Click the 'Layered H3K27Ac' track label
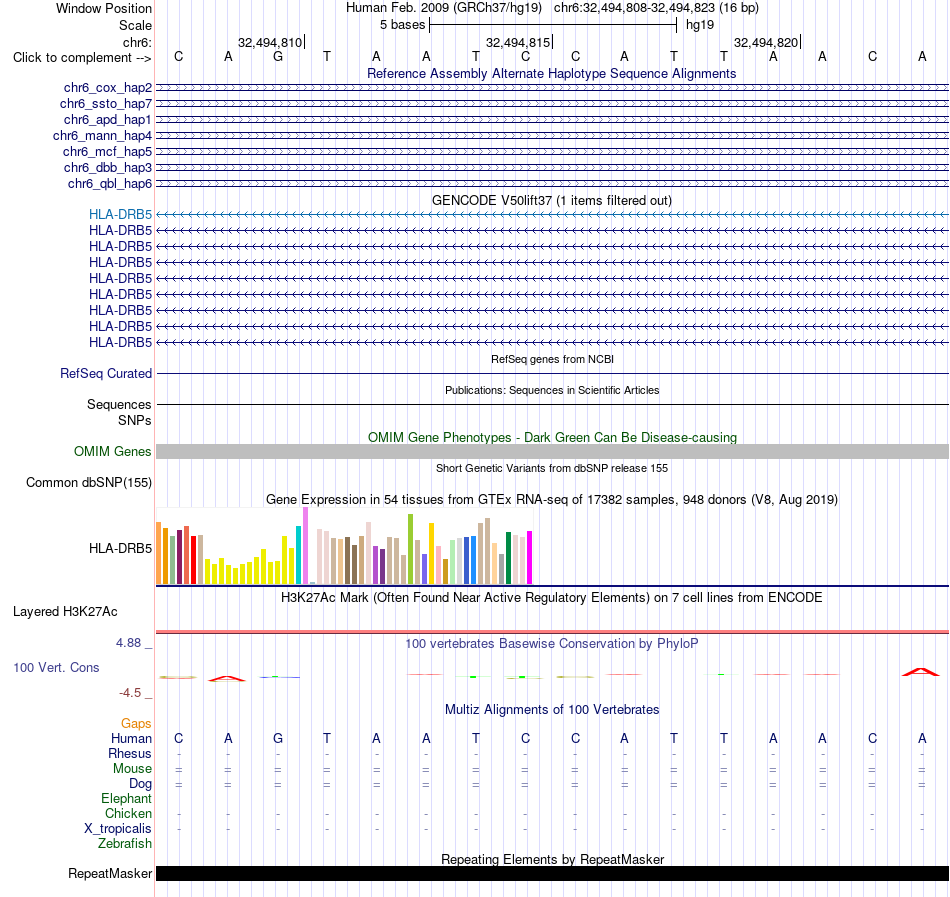 pyautogui.click(x=65, y=612)
